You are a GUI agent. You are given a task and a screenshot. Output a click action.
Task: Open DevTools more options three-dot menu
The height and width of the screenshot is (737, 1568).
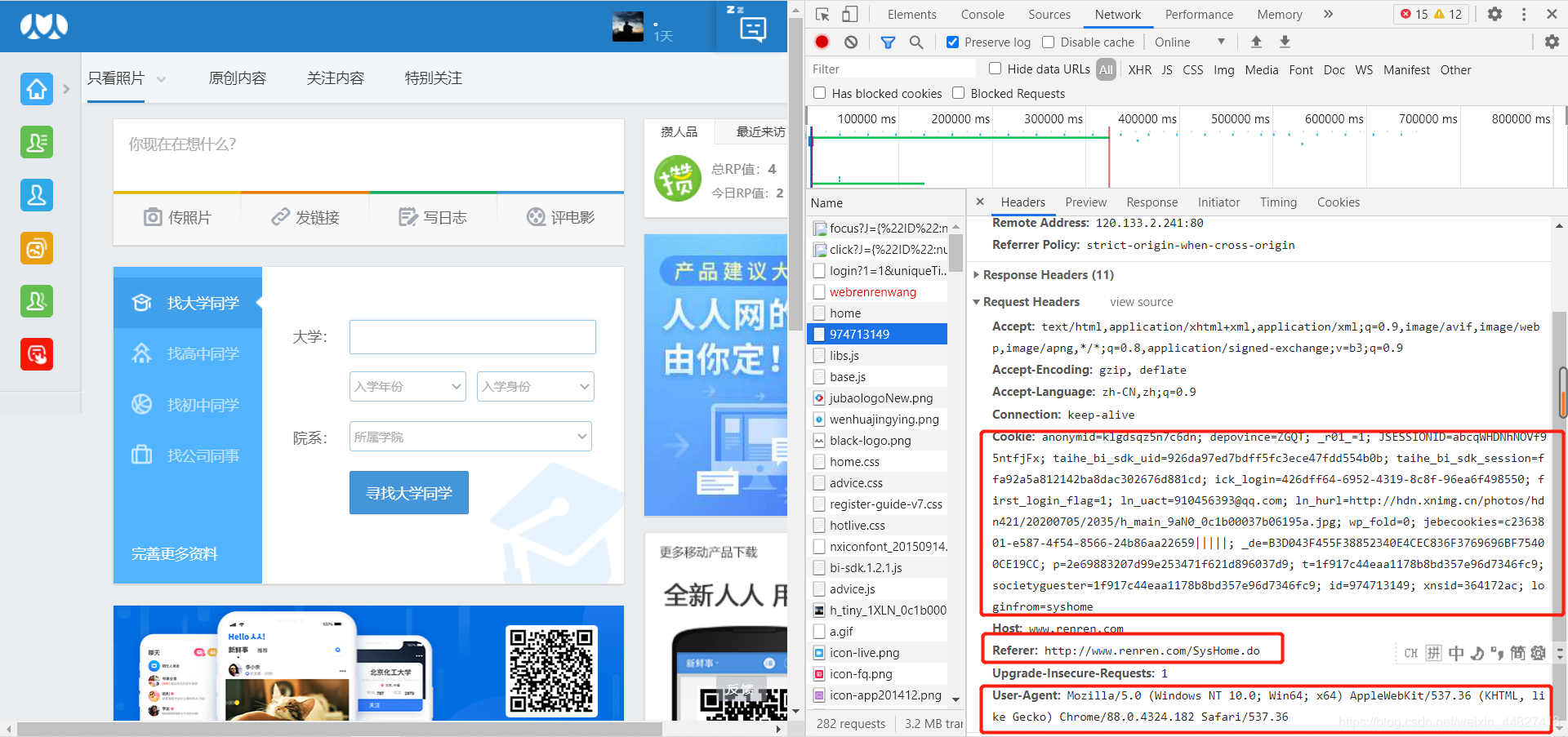tap(1524, 14)
